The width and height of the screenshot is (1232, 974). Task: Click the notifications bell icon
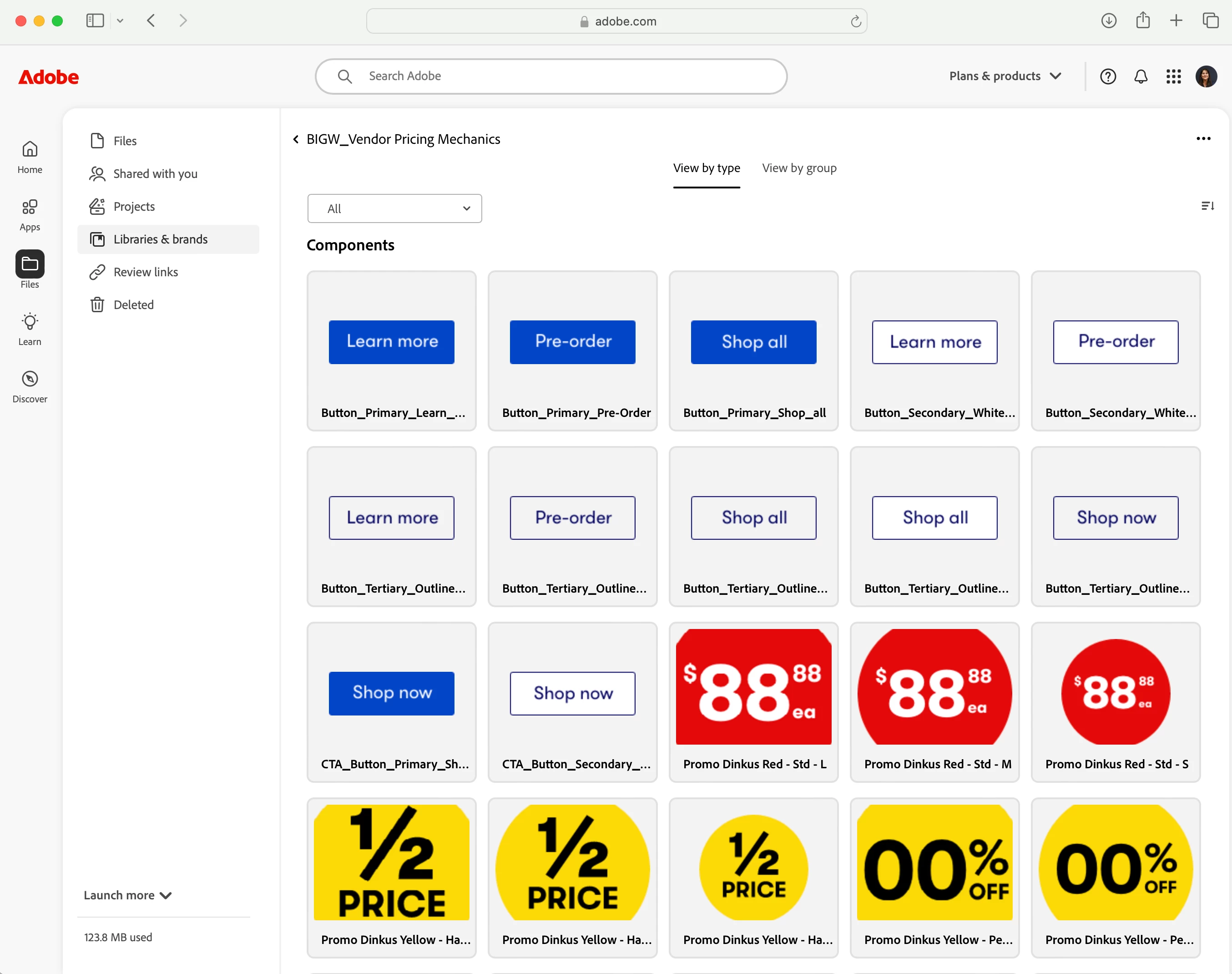(x=1140, y=76)
